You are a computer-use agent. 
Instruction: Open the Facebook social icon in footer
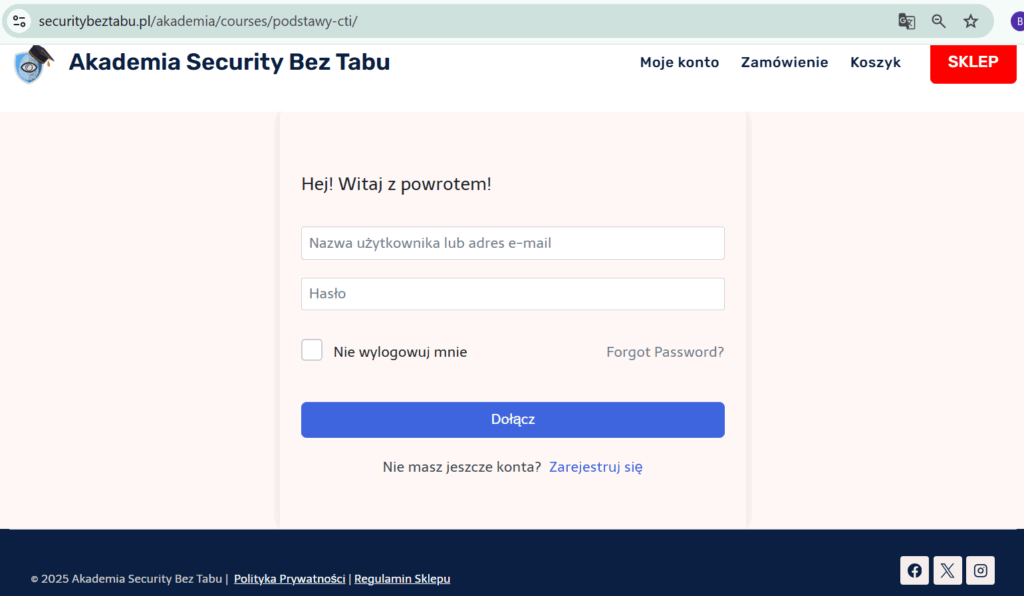click(x=914, y=571)
